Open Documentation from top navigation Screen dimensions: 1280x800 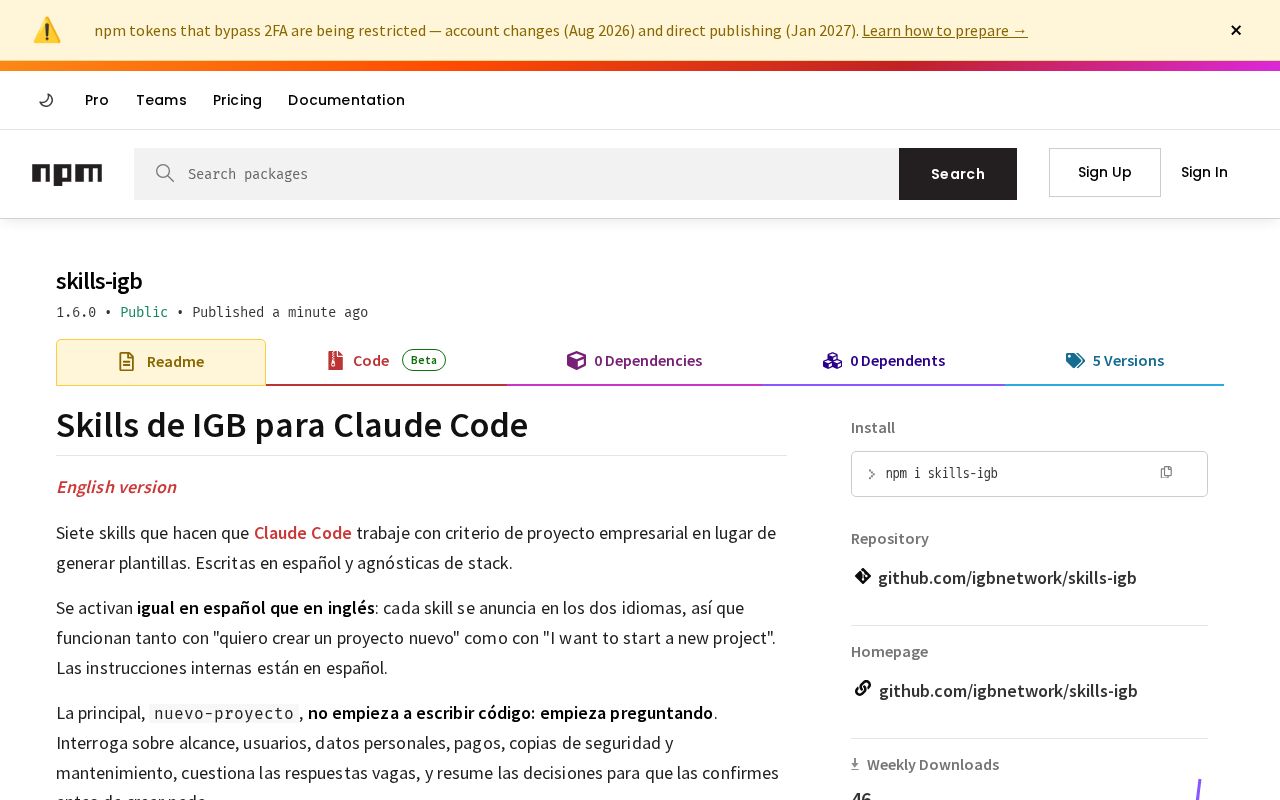[346, 100]
